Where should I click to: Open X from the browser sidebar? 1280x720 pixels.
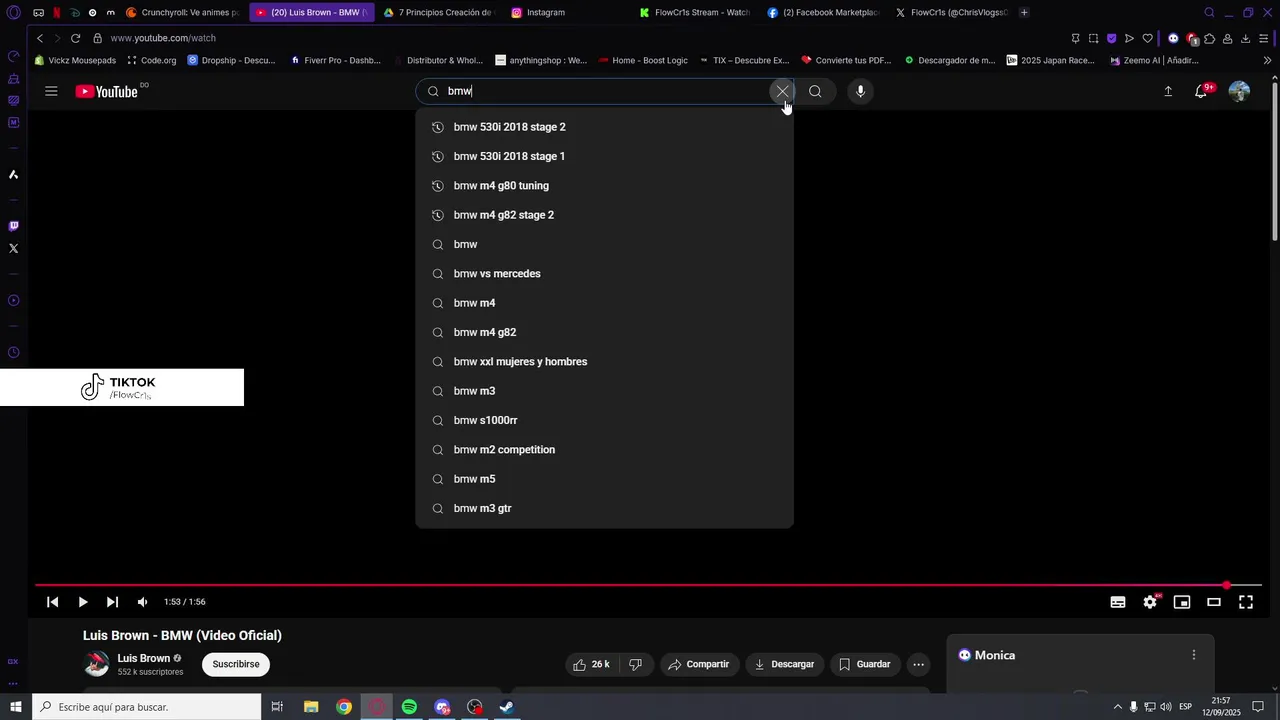pyautogui.click(x=13, y=248)
